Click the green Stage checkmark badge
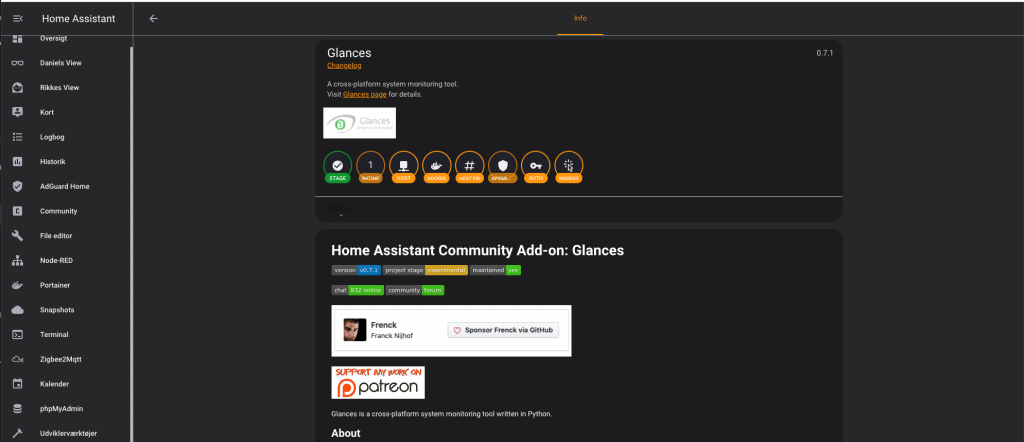The image size is (1024, 442). [x=338, y=167]
